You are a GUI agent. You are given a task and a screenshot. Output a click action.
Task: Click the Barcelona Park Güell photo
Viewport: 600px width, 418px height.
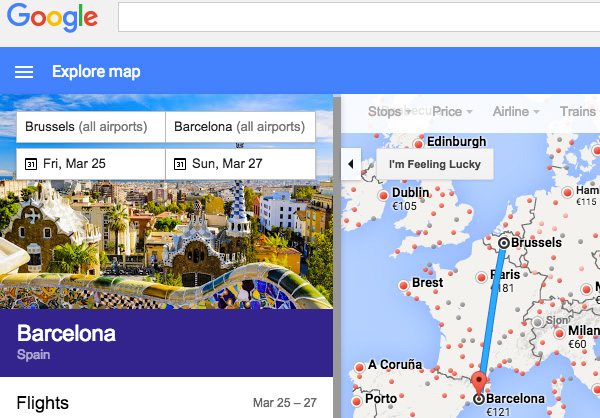click(166, 244)
